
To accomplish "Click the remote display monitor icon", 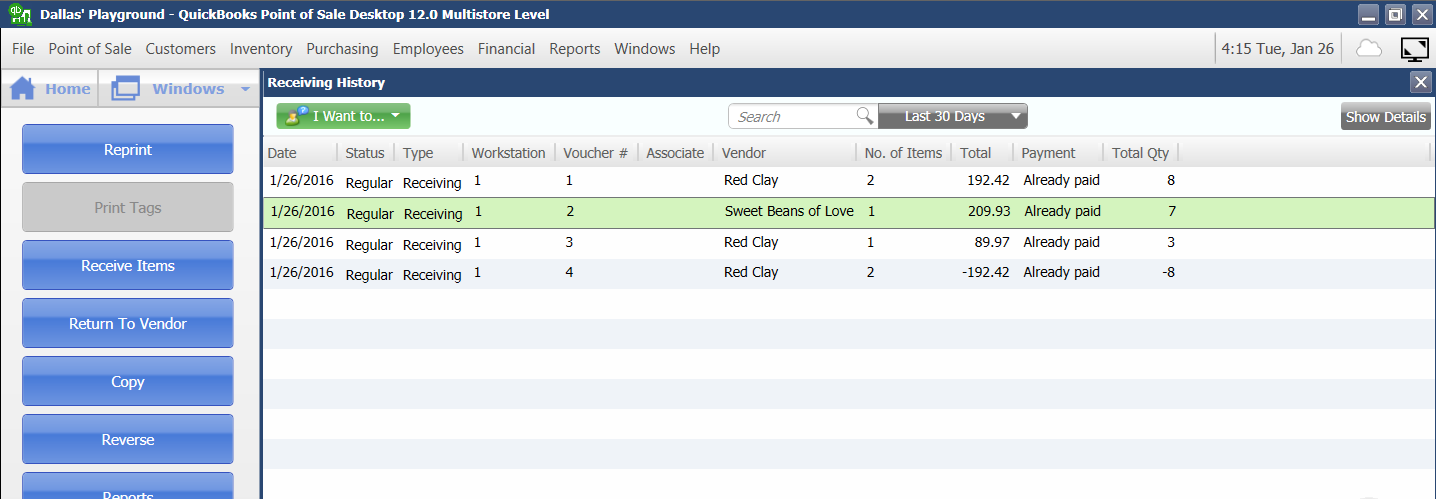I will pyautogui.click(x=1414, y=48).
